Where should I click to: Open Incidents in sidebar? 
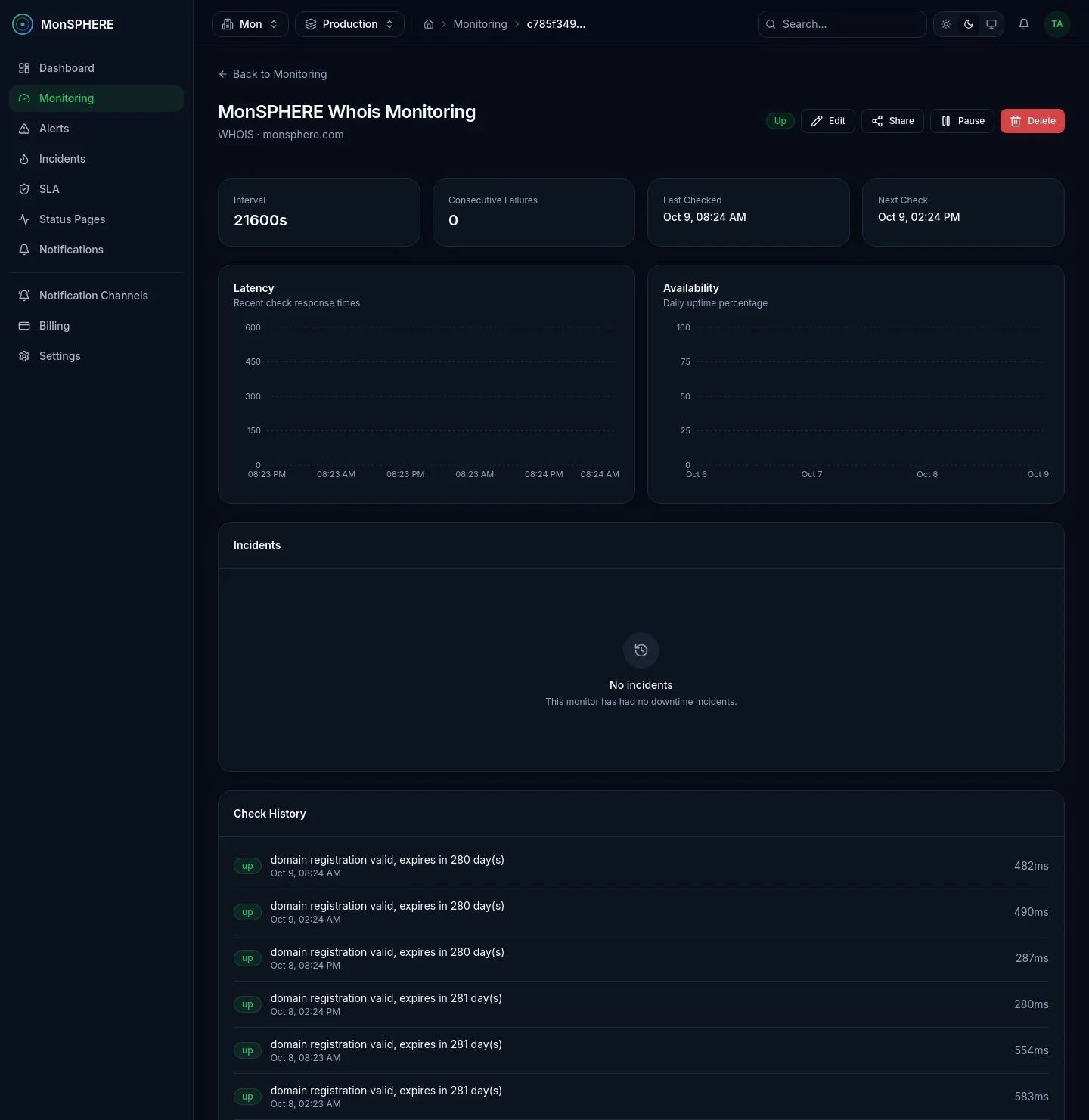point(96,159)
